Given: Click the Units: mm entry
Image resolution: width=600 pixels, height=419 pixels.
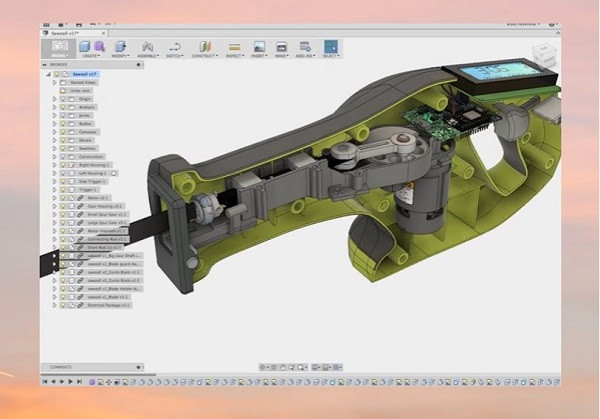Looking at the screenshot, I should [80, 91].
